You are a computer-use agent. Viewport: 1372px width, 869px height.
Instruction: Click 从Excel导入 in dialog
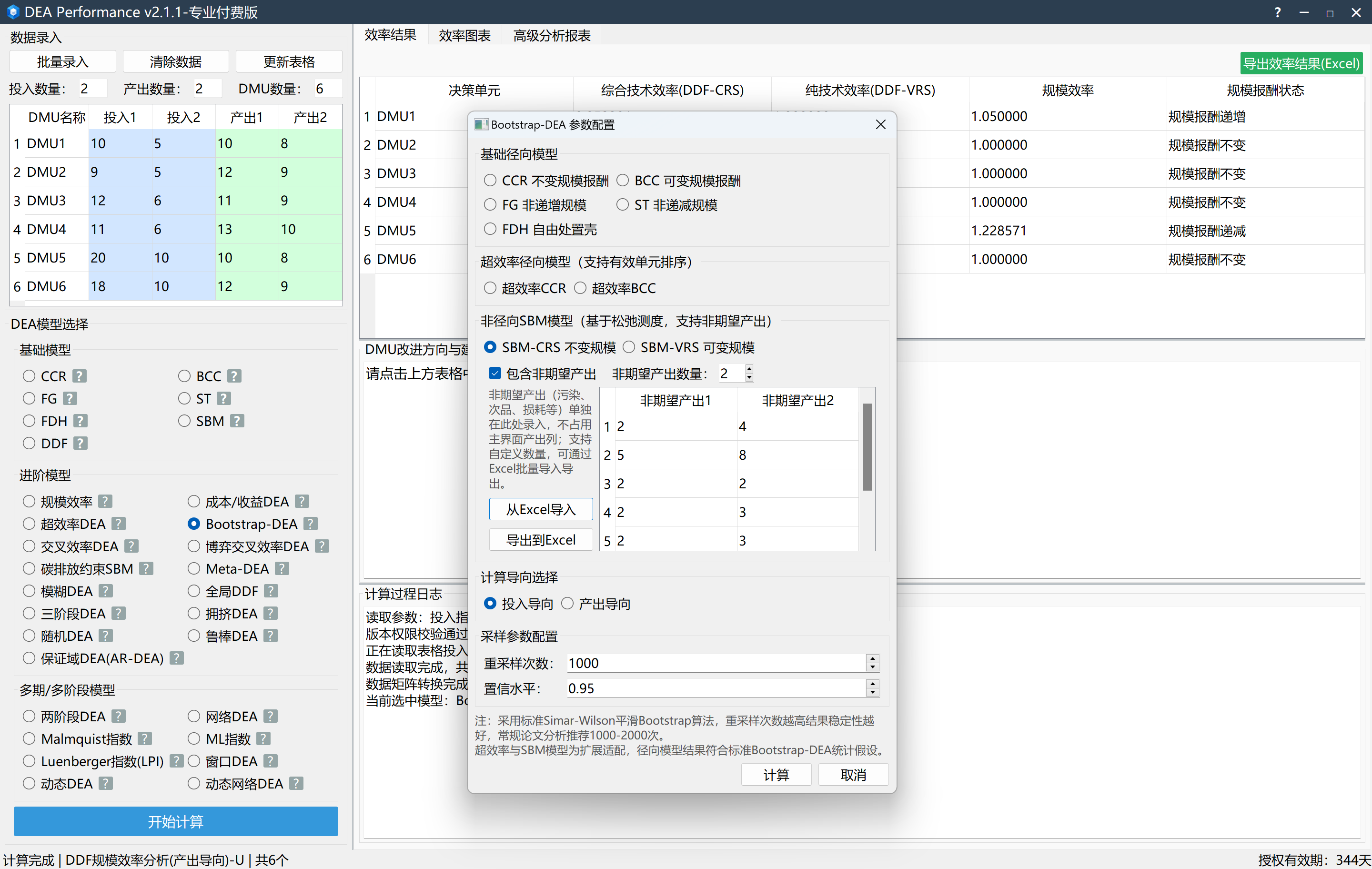point(541,509)
